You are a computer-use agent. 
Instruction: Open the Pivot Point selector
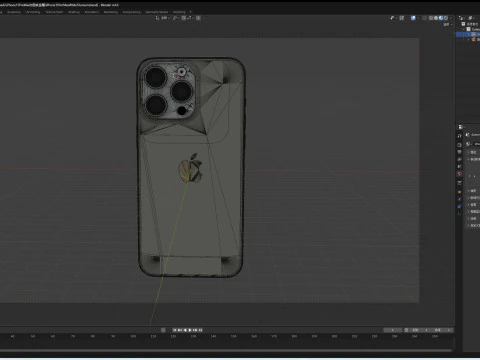[176, 18]
